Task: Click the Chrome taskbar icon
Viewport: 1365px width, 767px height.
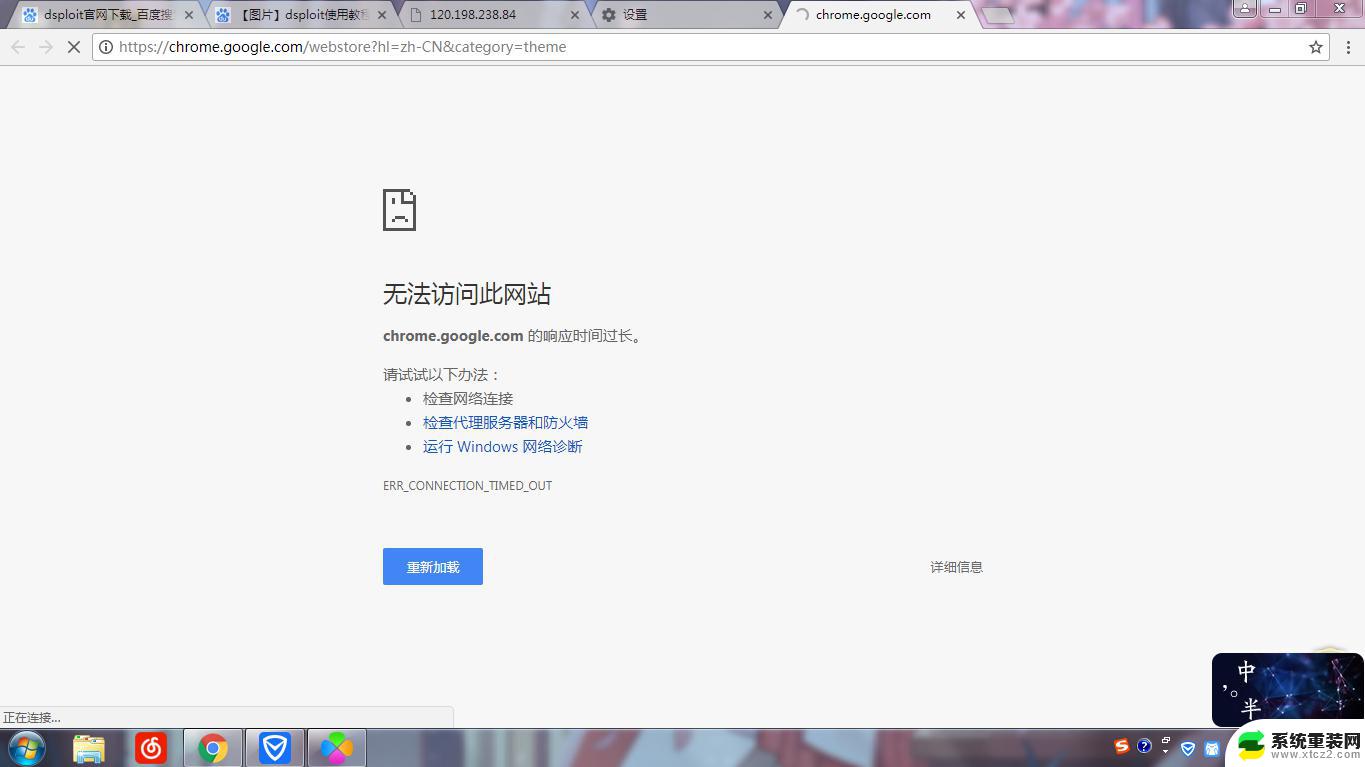Action: (213, 748)
